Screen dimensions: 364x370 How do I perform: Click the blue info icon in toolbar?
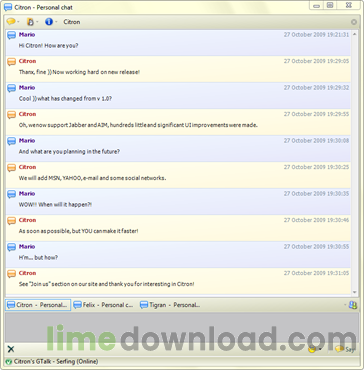tap(49, 22)
